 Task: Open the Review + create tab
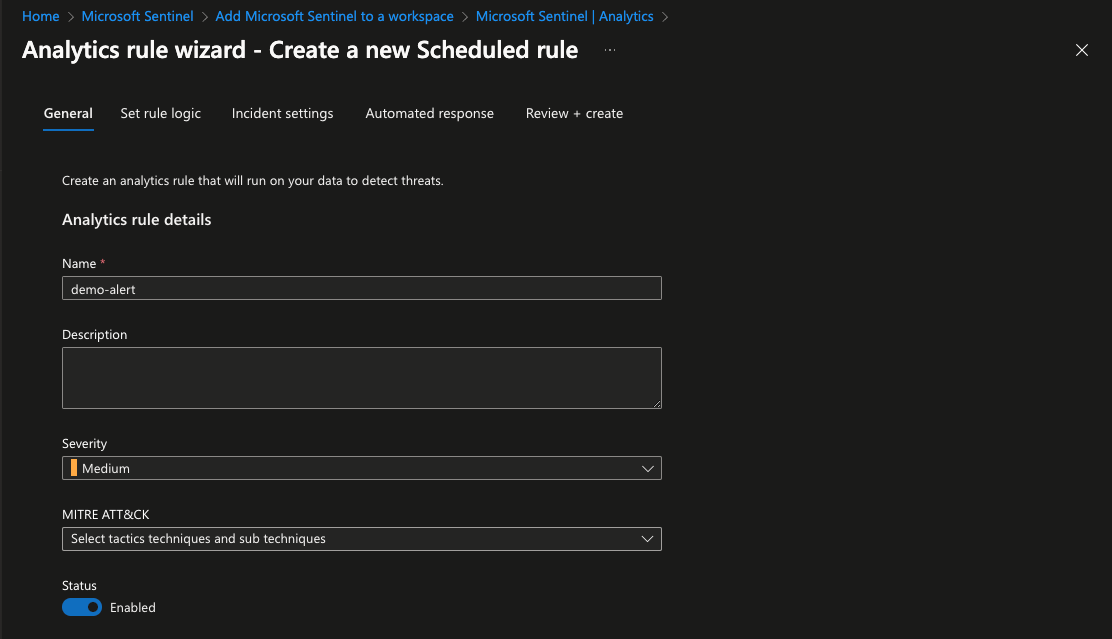pyautogui.click(x=574, y=114)
